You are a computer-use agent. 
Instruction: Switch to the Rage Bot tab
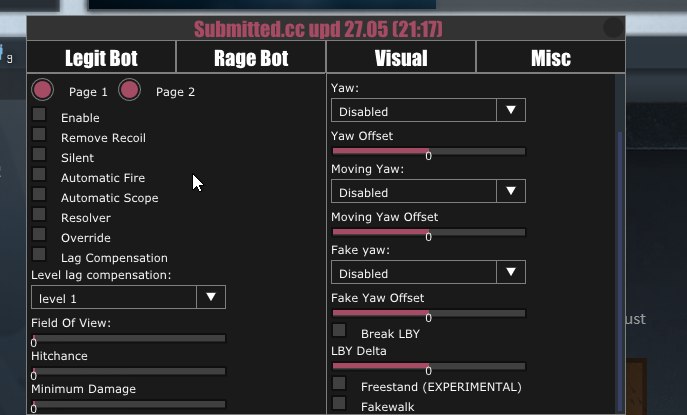(x=251, y=57)
